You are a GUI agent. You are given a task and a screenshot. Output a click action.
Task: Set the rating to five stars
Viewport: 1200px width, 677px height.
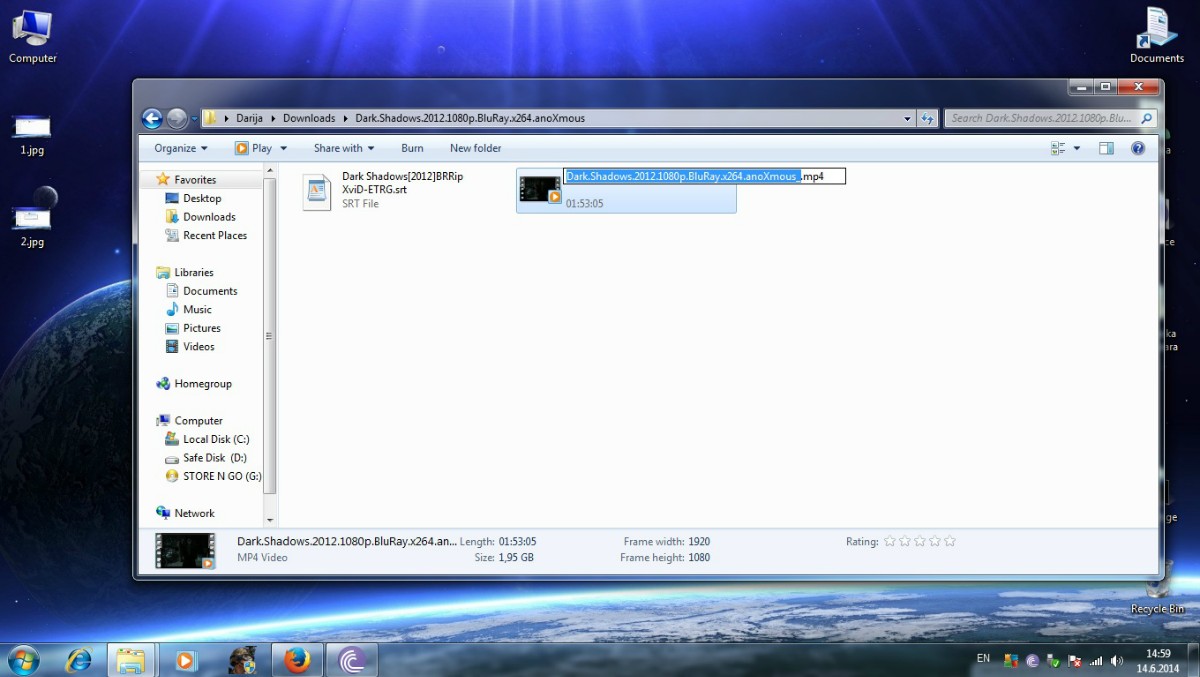tap(950, 541)
